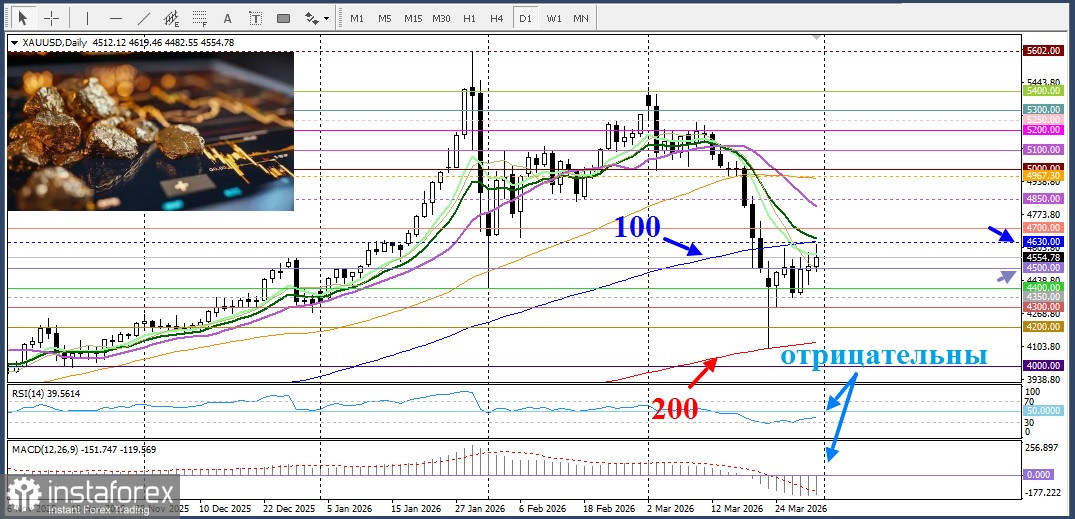Toggle the D1 daily timeframe
The width and height of the screenshot is (1075, 519).
[525, 19]
